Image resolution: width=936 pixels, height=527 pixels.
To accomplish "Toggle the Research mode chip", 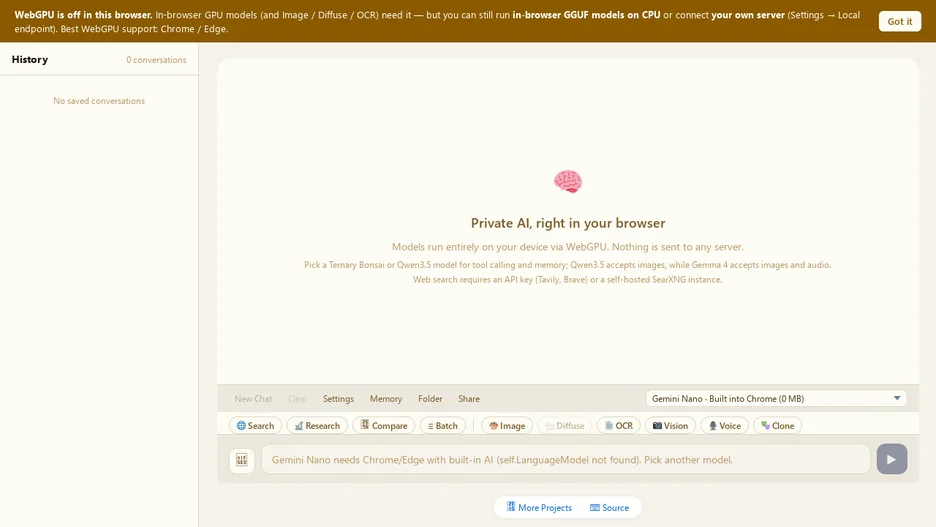I will coord(317,426).
